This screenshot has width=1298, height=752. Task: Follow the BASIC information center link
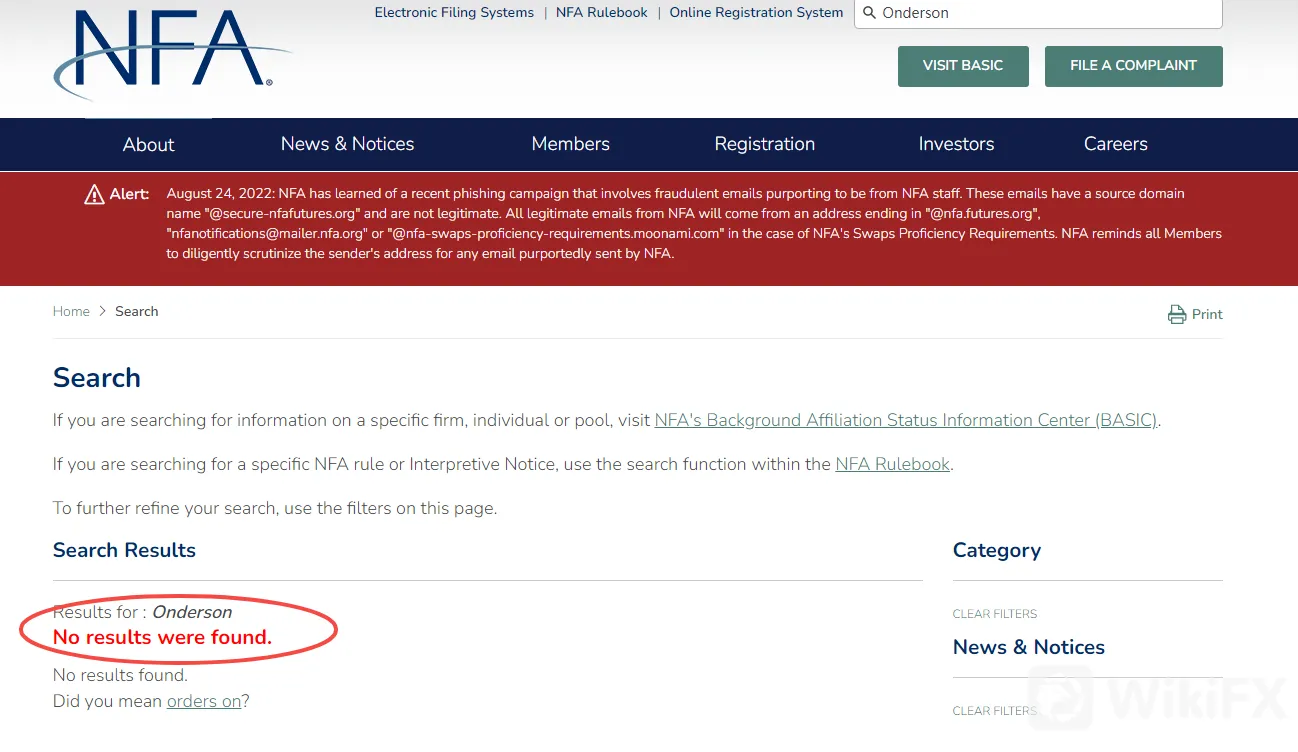(905, 420)
